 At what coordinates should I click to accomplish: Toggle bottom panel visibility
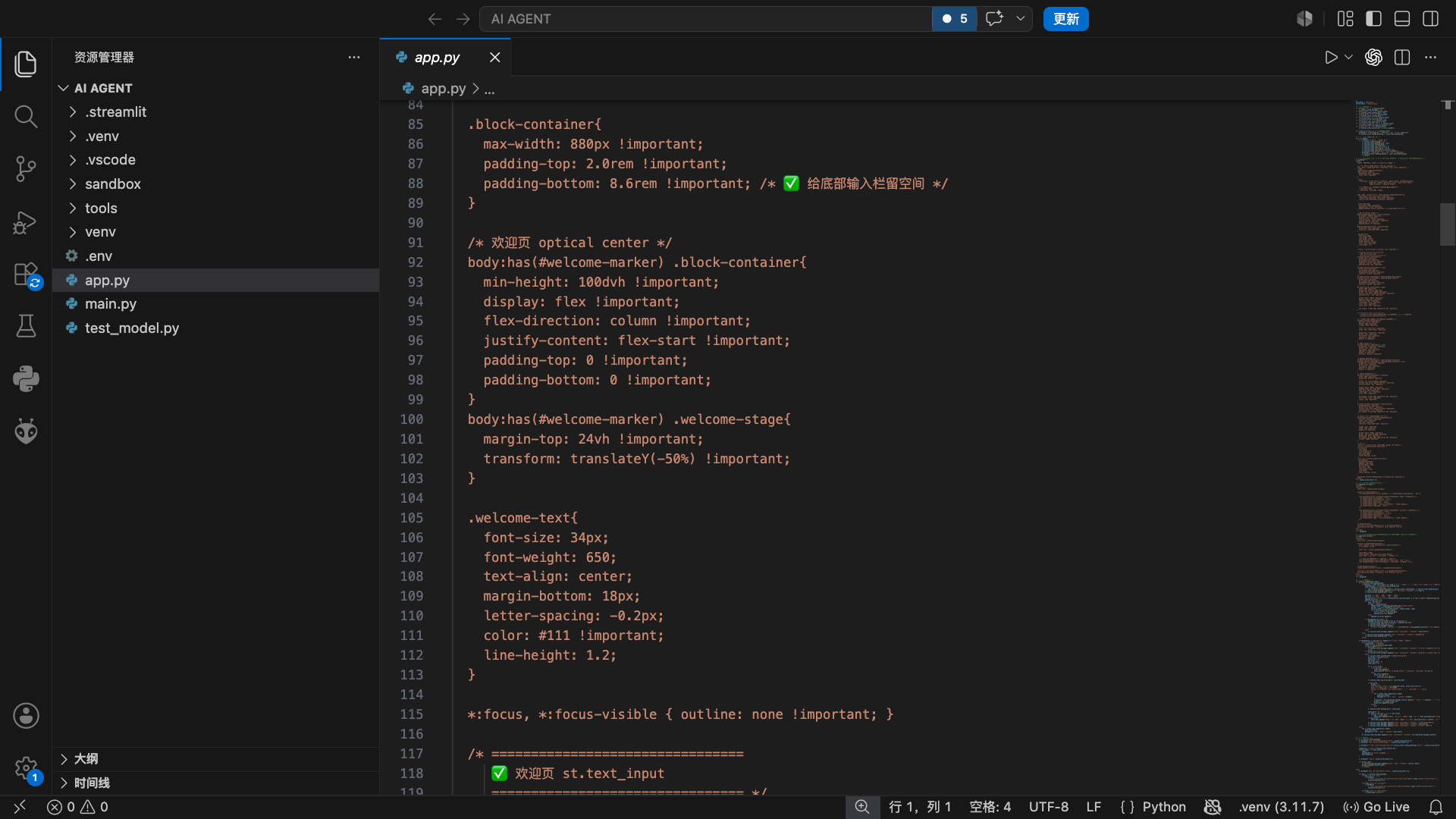(1402, 19)
